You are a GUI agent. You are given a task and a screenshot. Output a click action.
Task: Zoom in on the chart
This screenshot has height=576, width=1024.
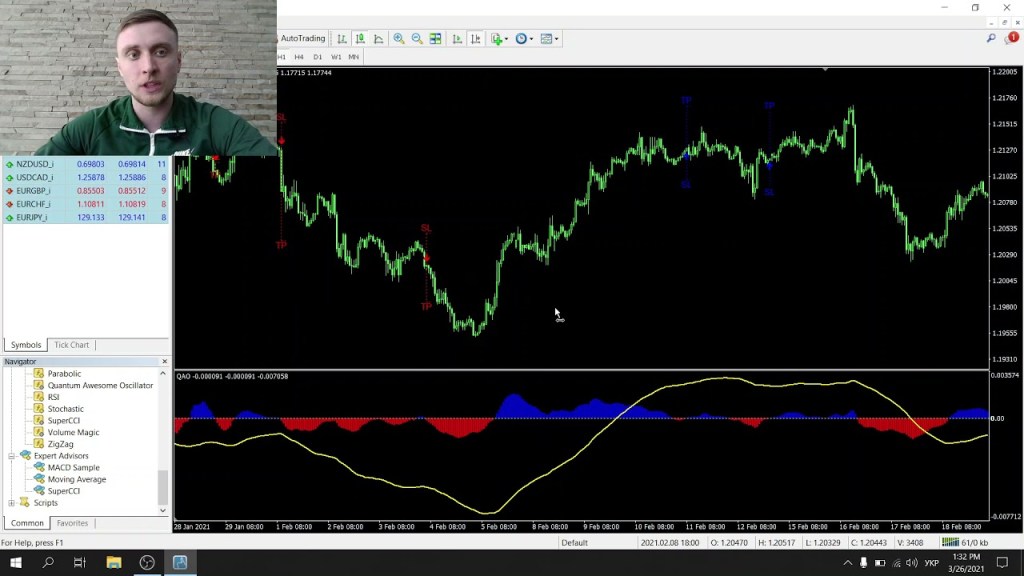click(x=399, y=38)
